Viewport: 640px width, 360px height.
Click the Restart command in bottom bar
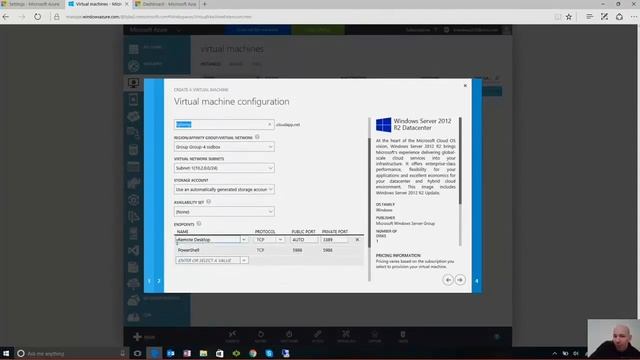point(260,336)
